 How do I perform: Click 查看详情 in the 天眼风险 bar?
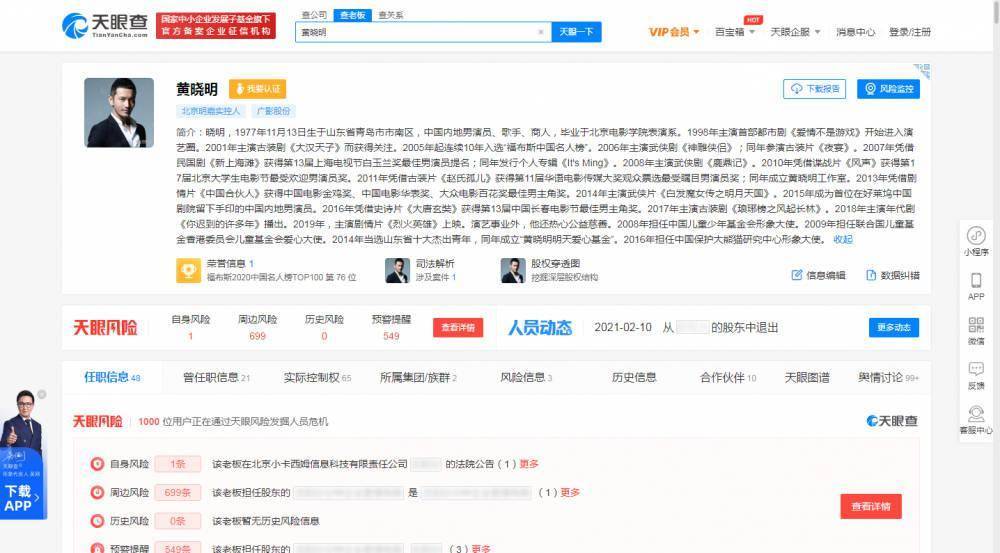458,327
